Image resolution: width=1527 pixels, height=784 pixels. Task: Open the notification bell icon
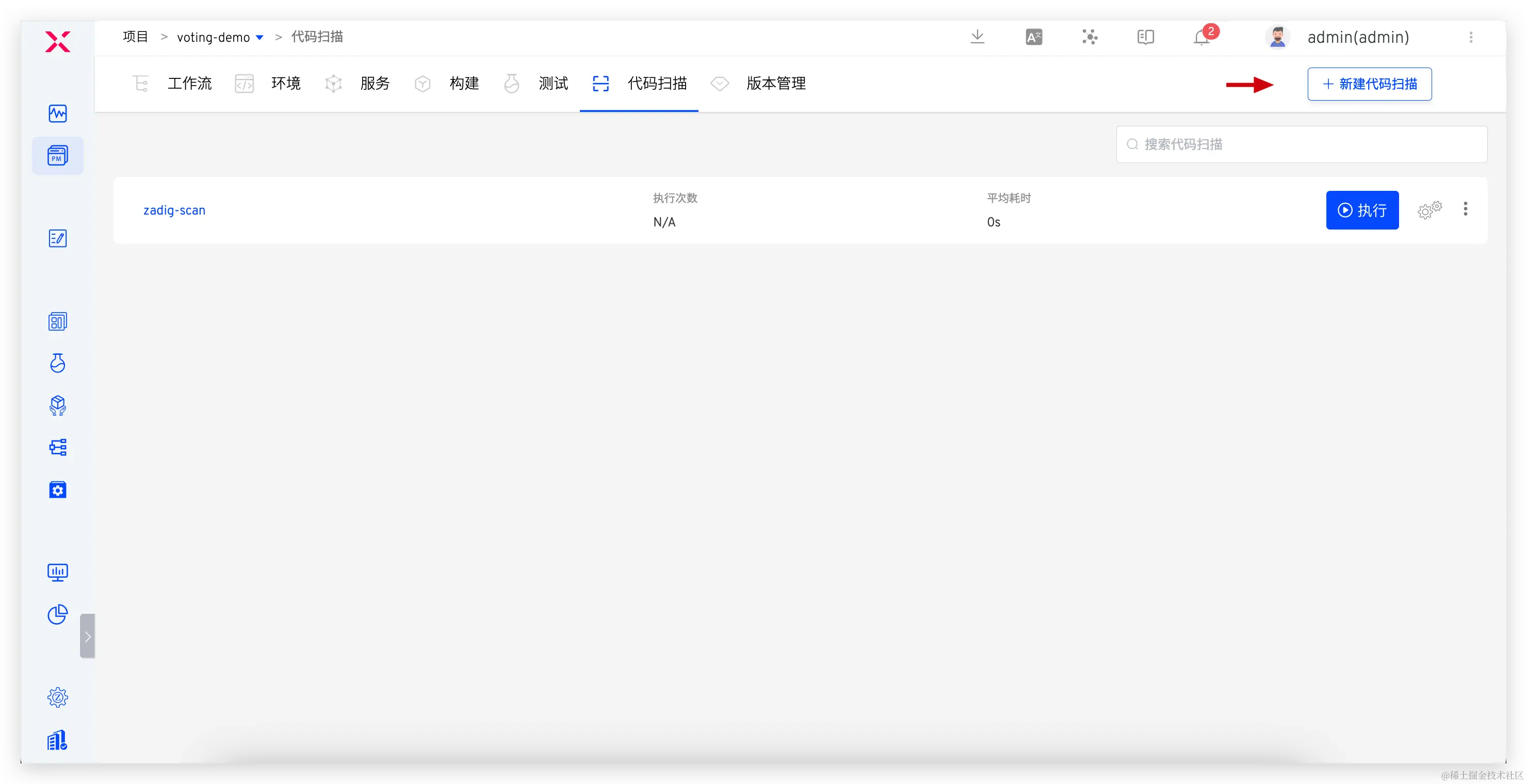[1201, 37]
